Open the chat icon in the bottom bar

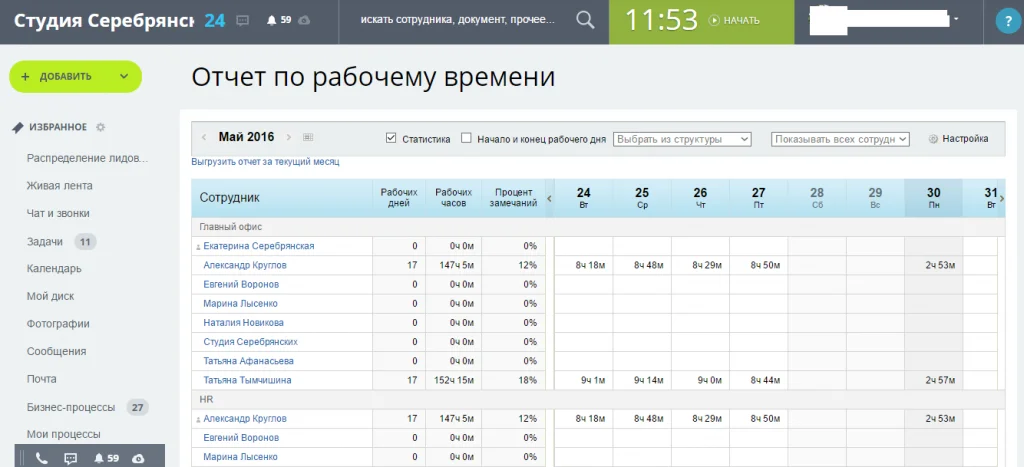70,458
